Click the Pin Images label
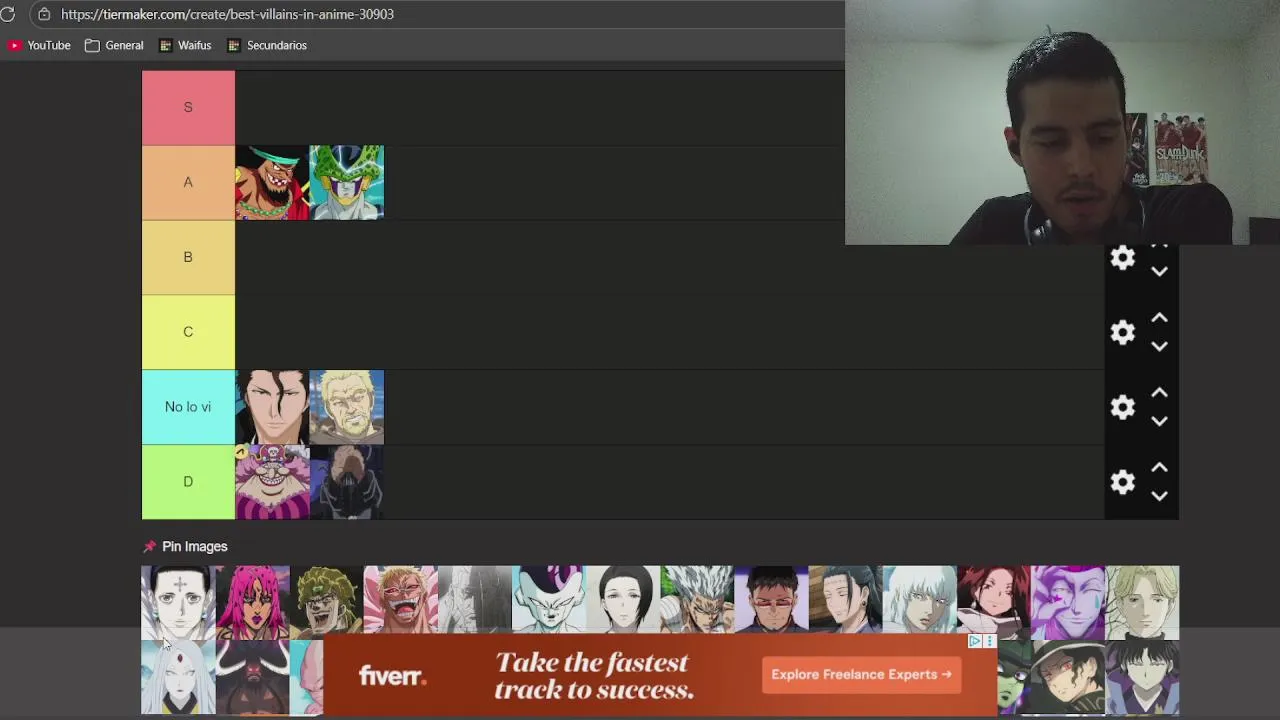The width and height of the screenshot is (1280, 720). click(195, 546)
